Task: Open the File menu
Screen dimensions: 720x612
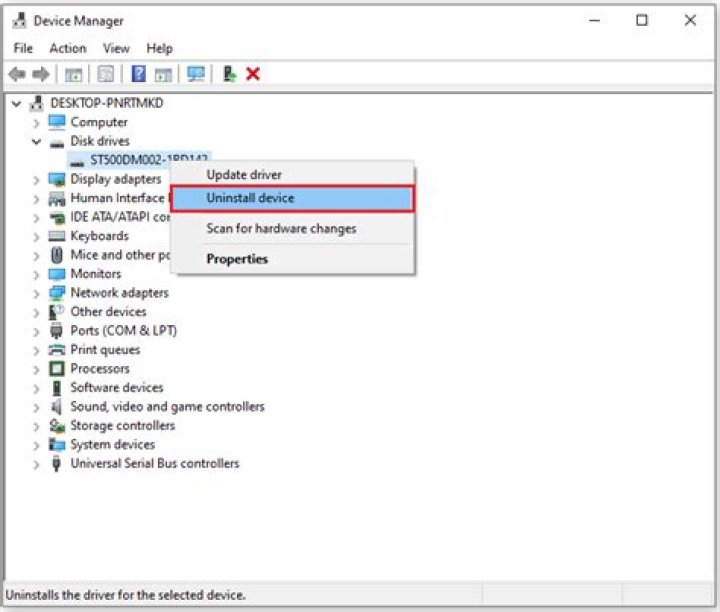Action: [23, 48]
